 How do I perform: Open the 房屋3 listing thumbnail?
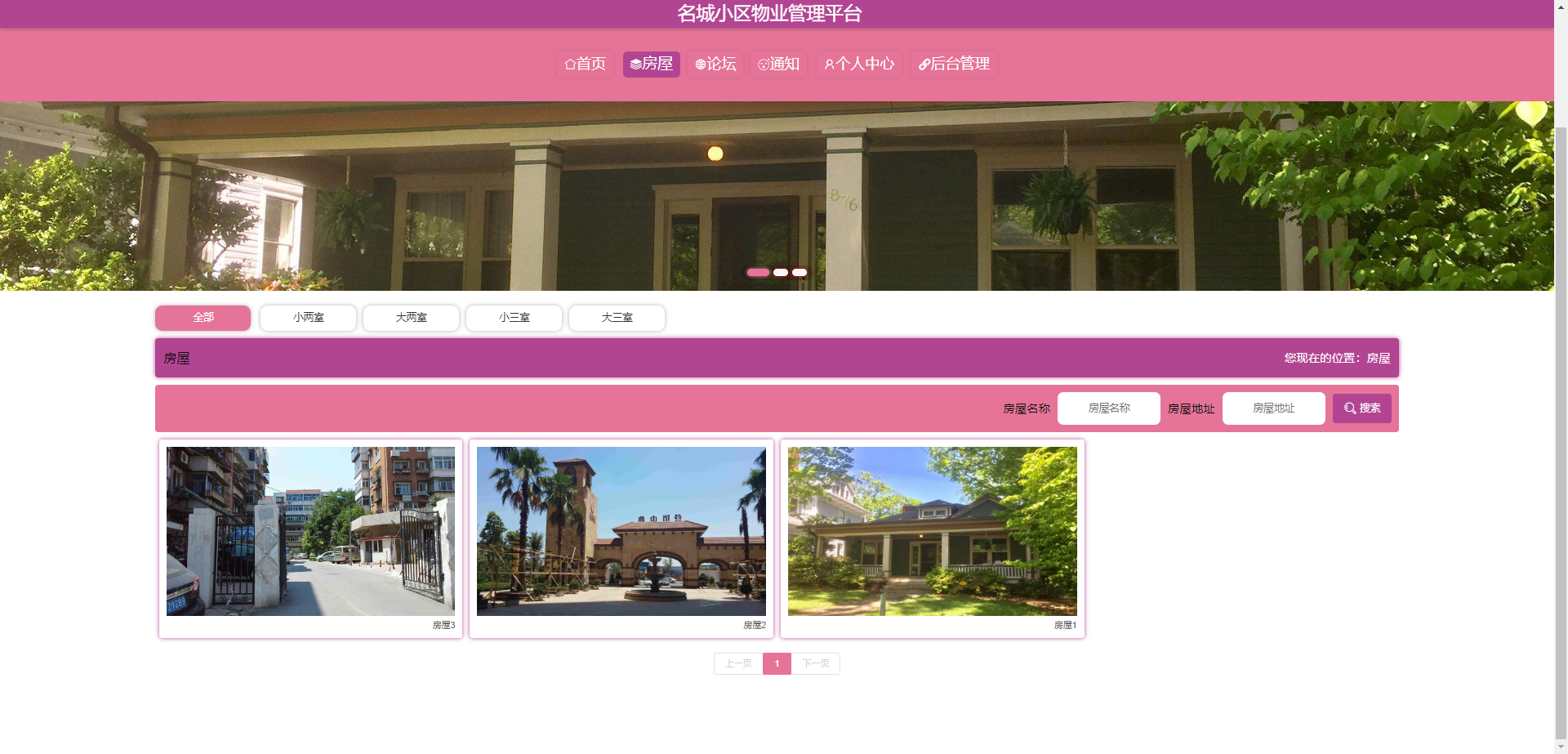tap(310, 531)
